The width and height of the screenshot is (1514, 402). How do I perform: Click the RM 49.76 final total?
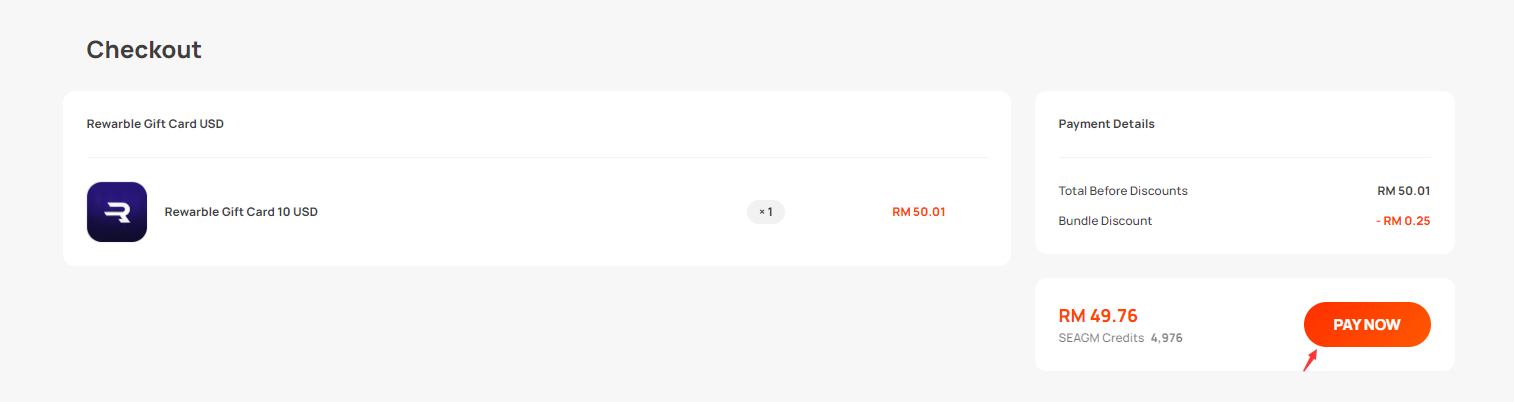pyautogui.click(x=1098, y=316)
